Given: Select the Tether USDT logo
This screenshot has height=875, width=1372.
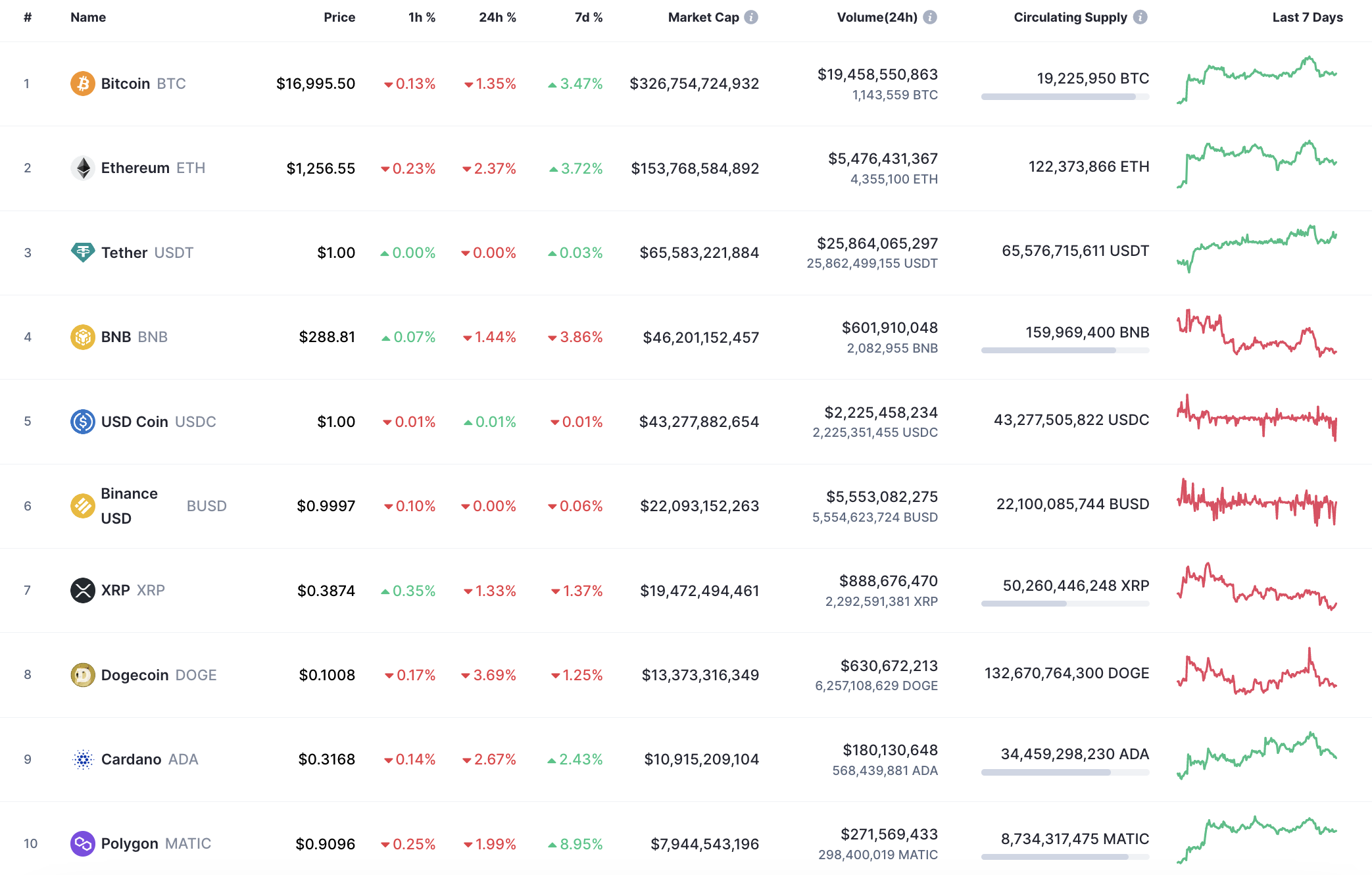Looking at the screenshot, I should tap(82, 252).
